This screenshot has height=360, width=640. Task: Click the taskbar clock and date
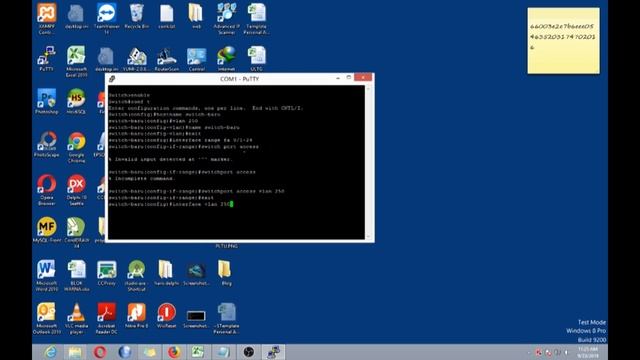coord(588,352)
